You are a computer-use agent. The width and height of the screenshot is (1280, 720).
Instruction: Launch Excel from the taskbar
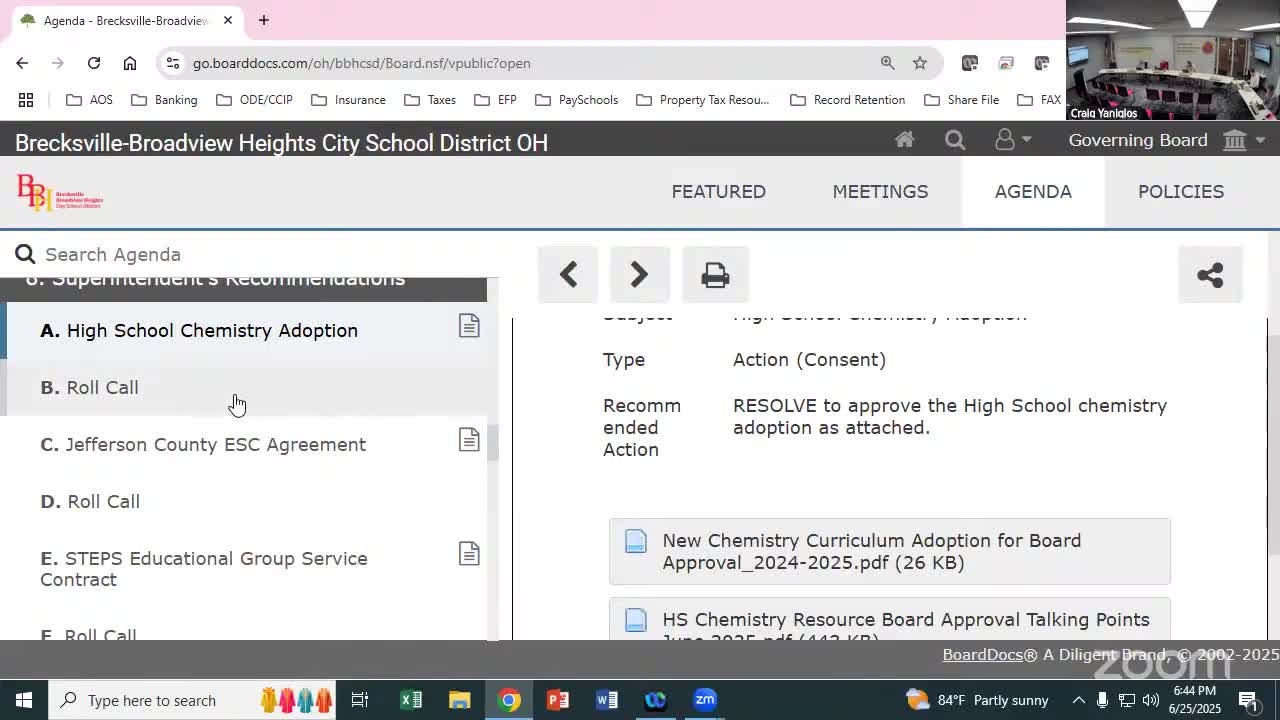pos(411,700)
